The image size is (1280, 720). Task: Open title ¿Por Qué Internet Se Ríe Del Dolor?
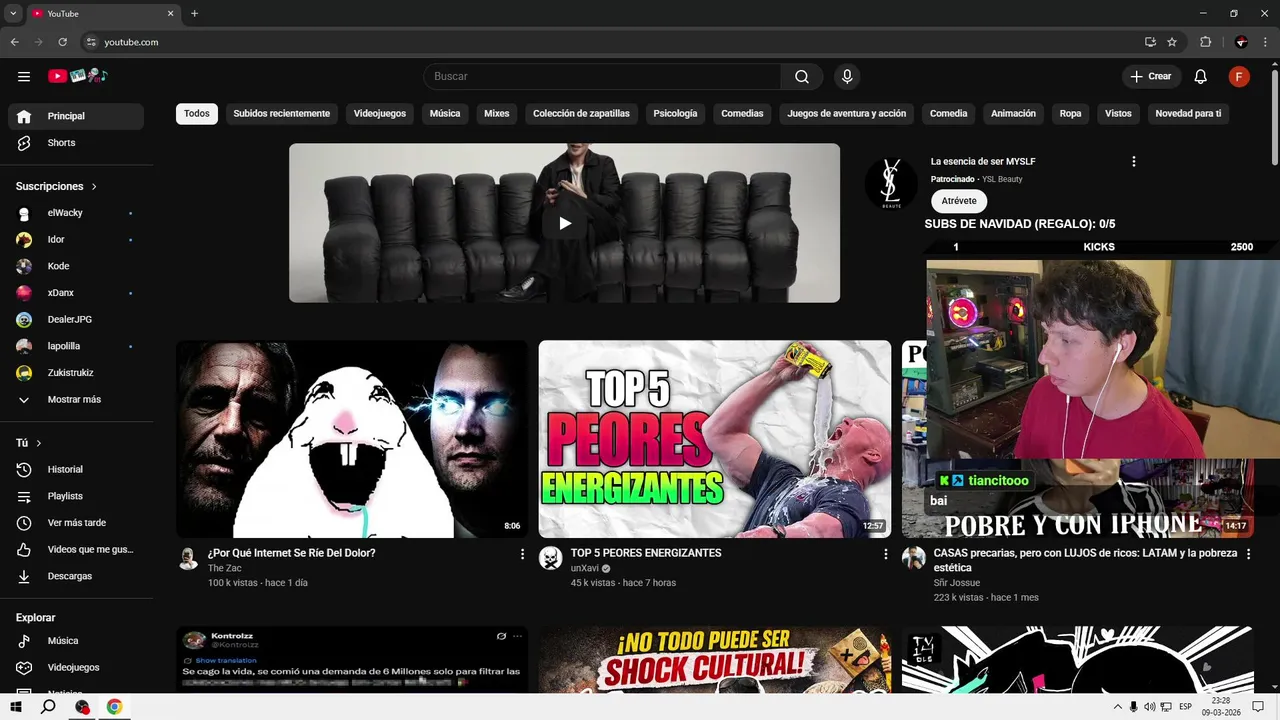pos(292,553)
